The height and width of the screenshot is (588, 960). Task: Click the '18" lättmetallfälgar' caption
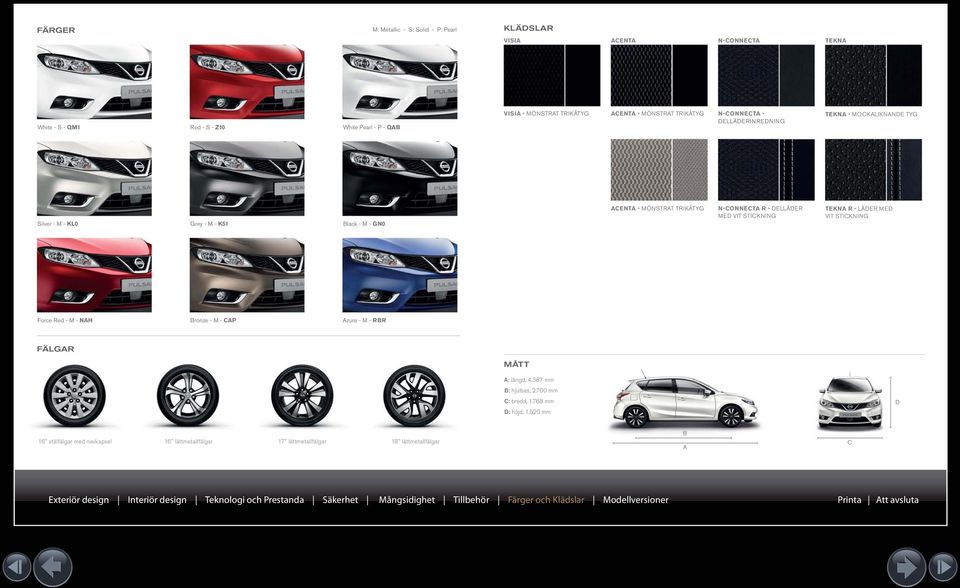(415, 441)
